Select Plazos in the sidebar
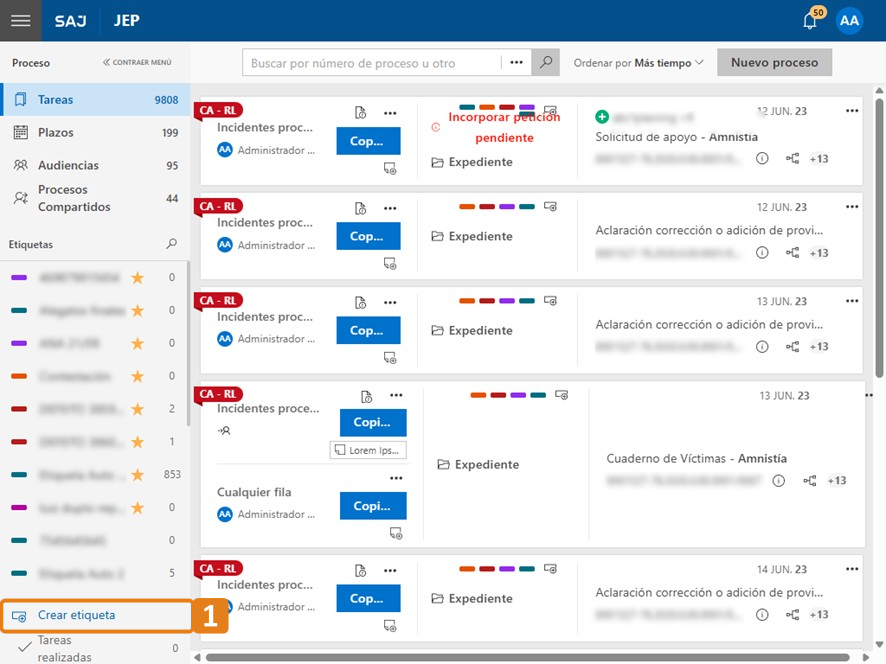The width and height of the screenshot is (886, 664). coord(56,132)
